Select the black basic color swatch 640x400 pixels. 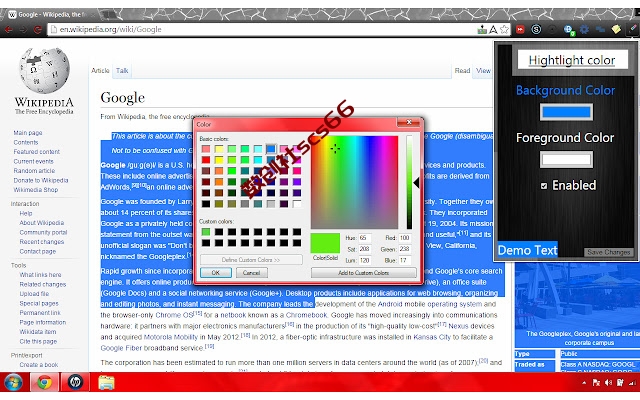(x=206, y=204)
